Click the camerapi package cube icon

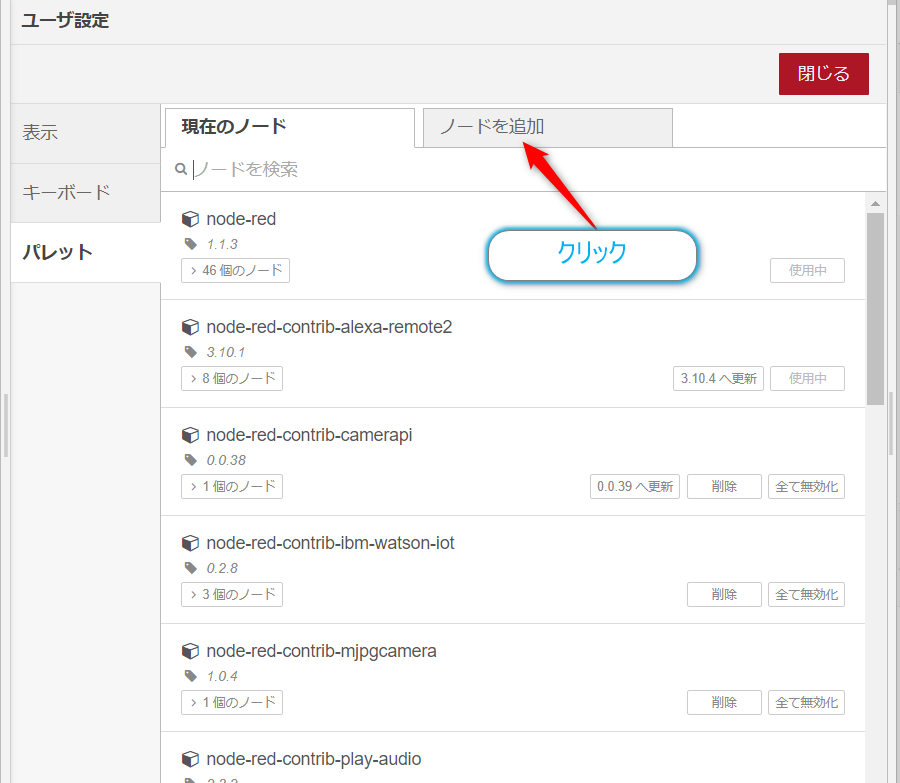(190, 435)
